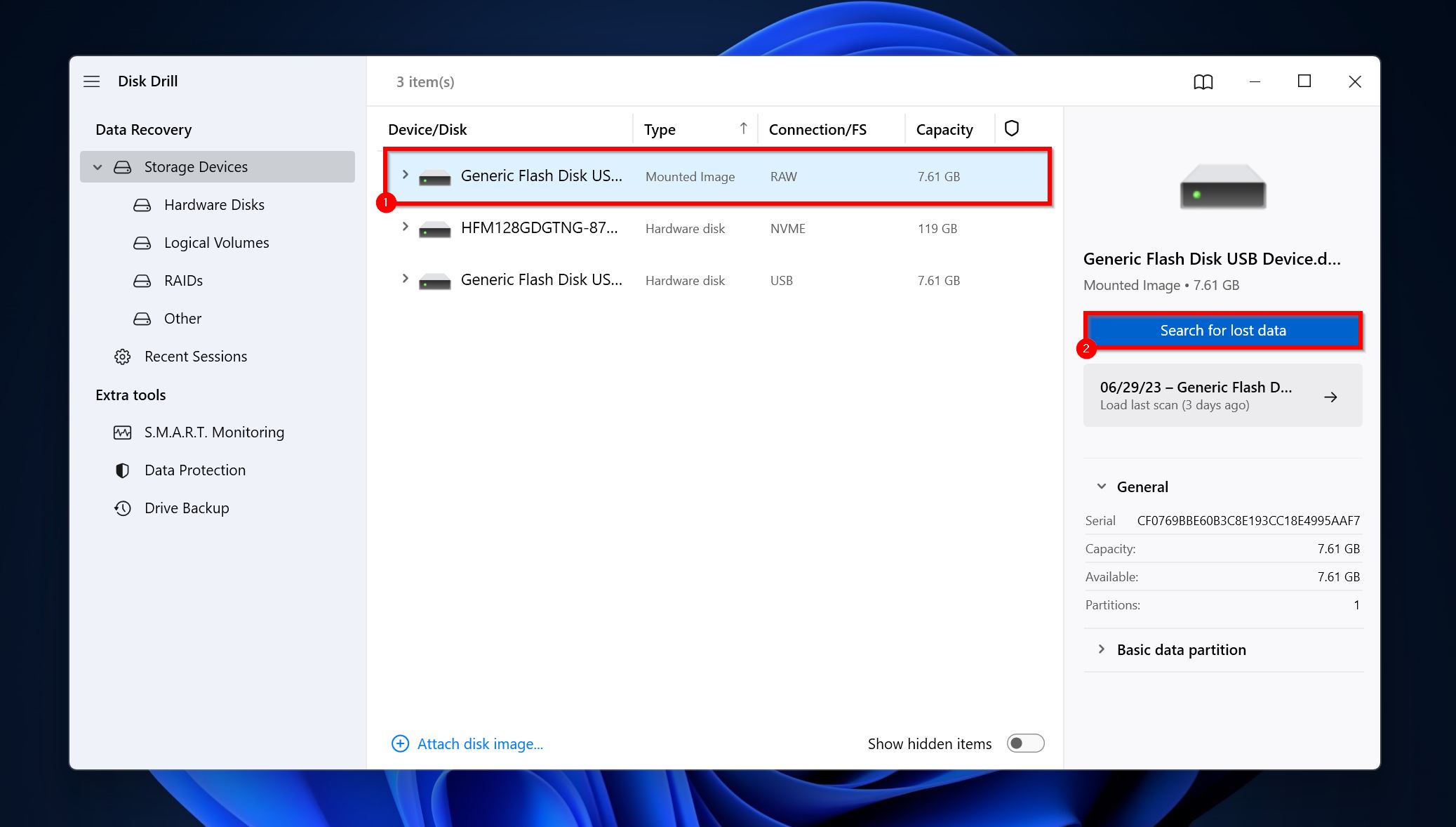The width and height of the screenshot is (1456, 827).
Task: Click the shield protection column icon
Action: (1012, 128)
